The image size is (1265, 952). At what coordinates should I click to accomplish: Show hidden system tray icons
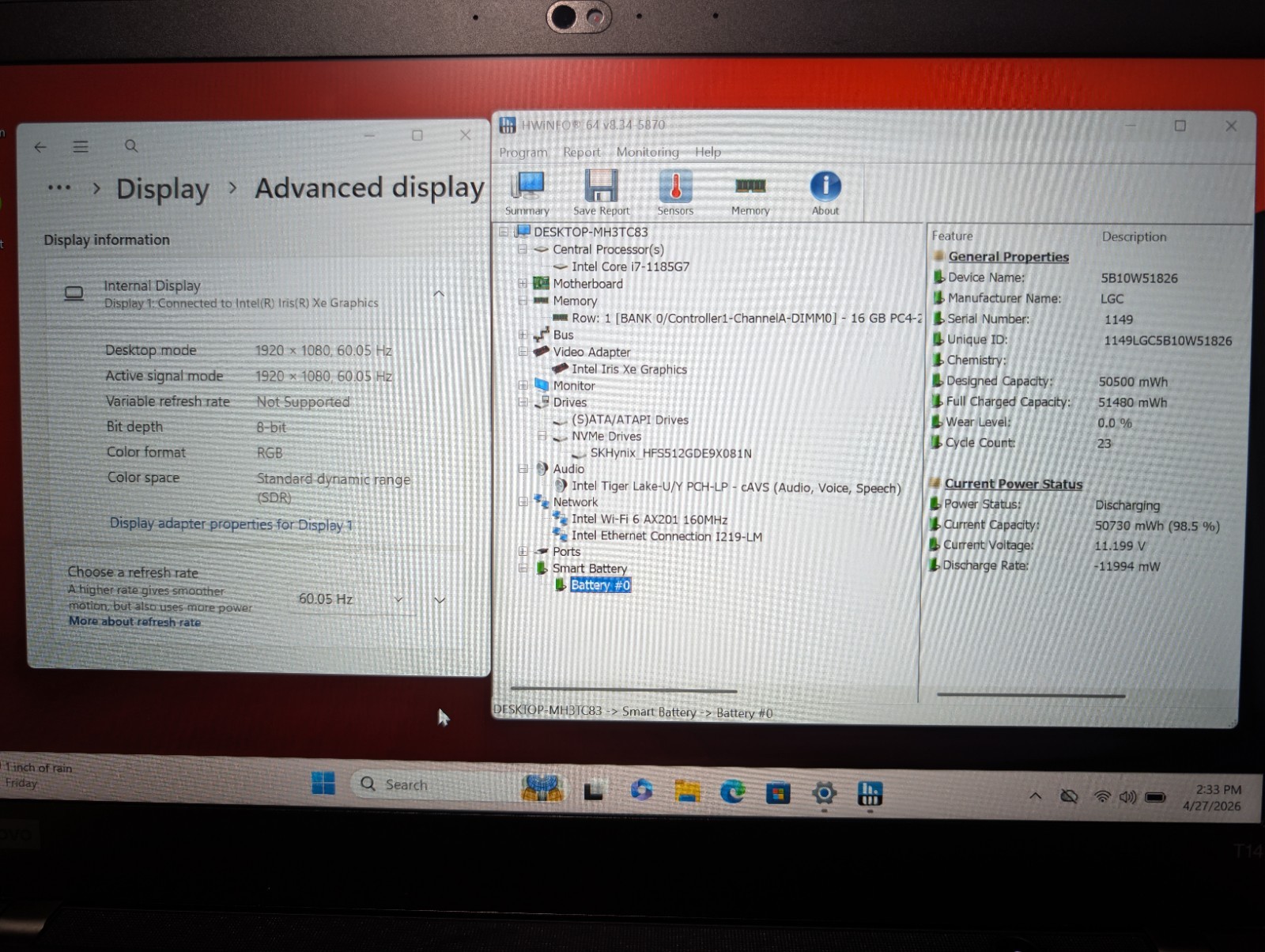pos(1035,795)
